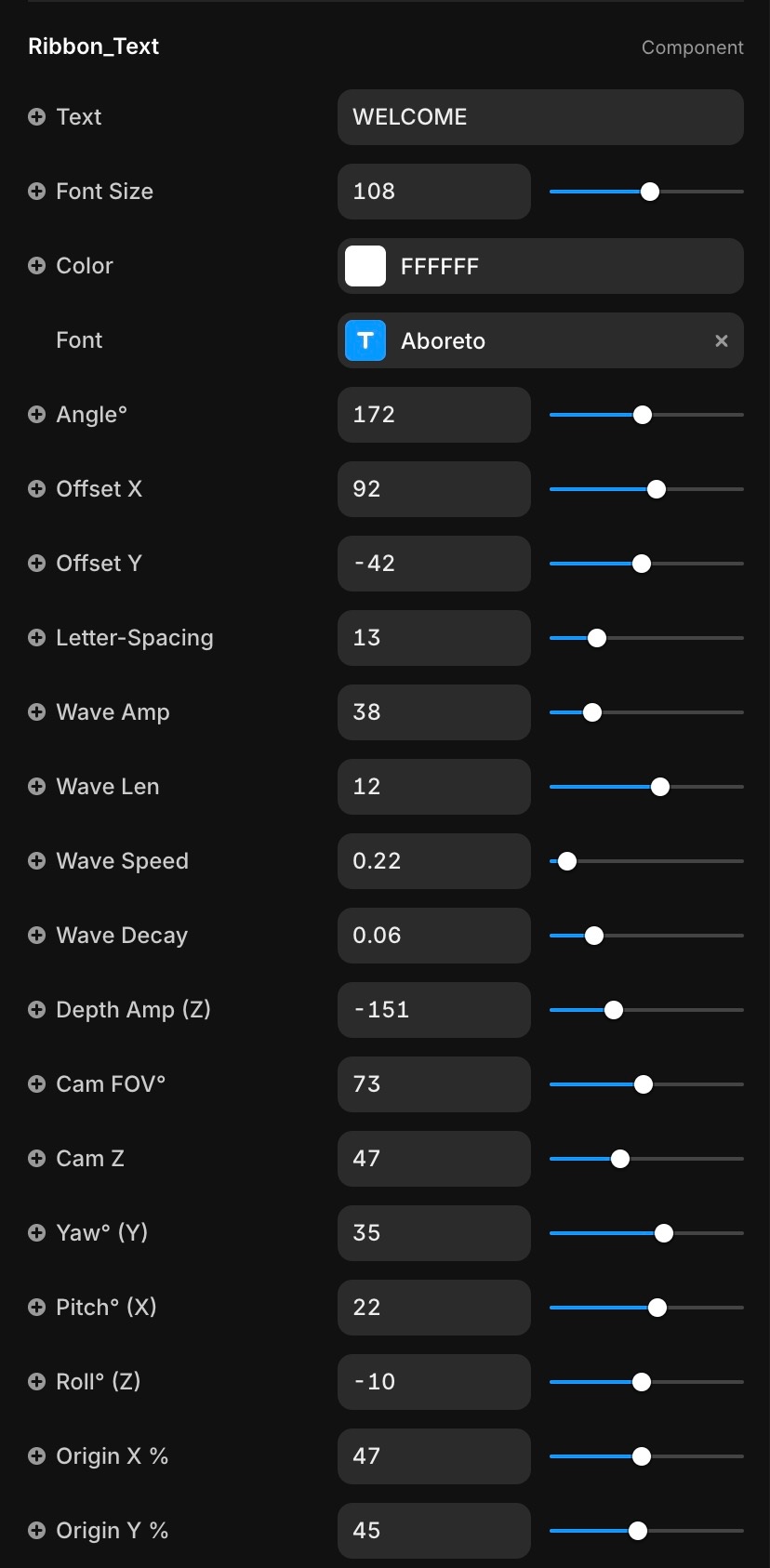Click the plus icon beside Cam FOV°

coord(36,1084)
